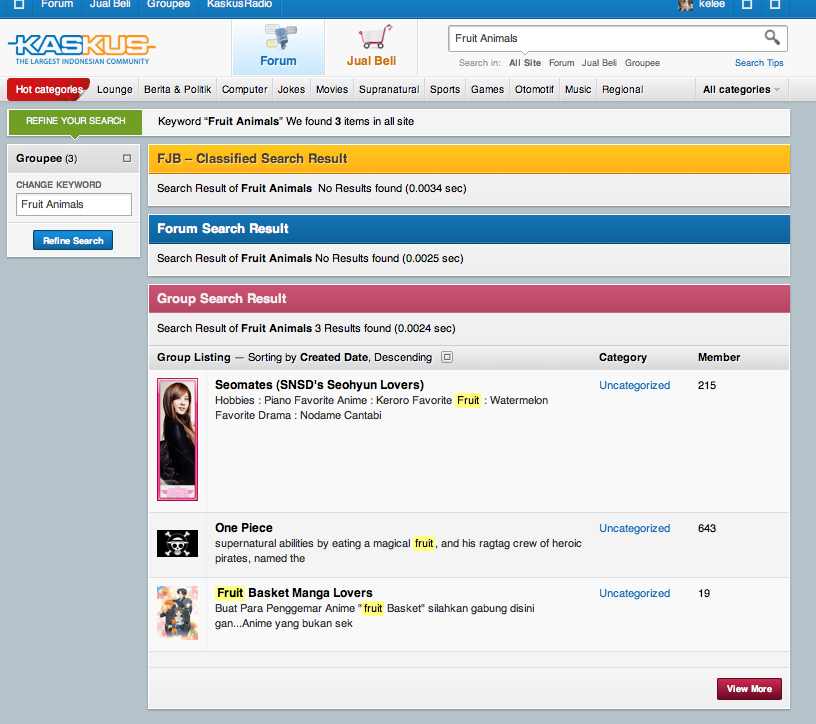Viewport: 816px width, 724px height.
Task: Click the Group Search Result header
Action: pyautogui.click(x=469, y=299)
